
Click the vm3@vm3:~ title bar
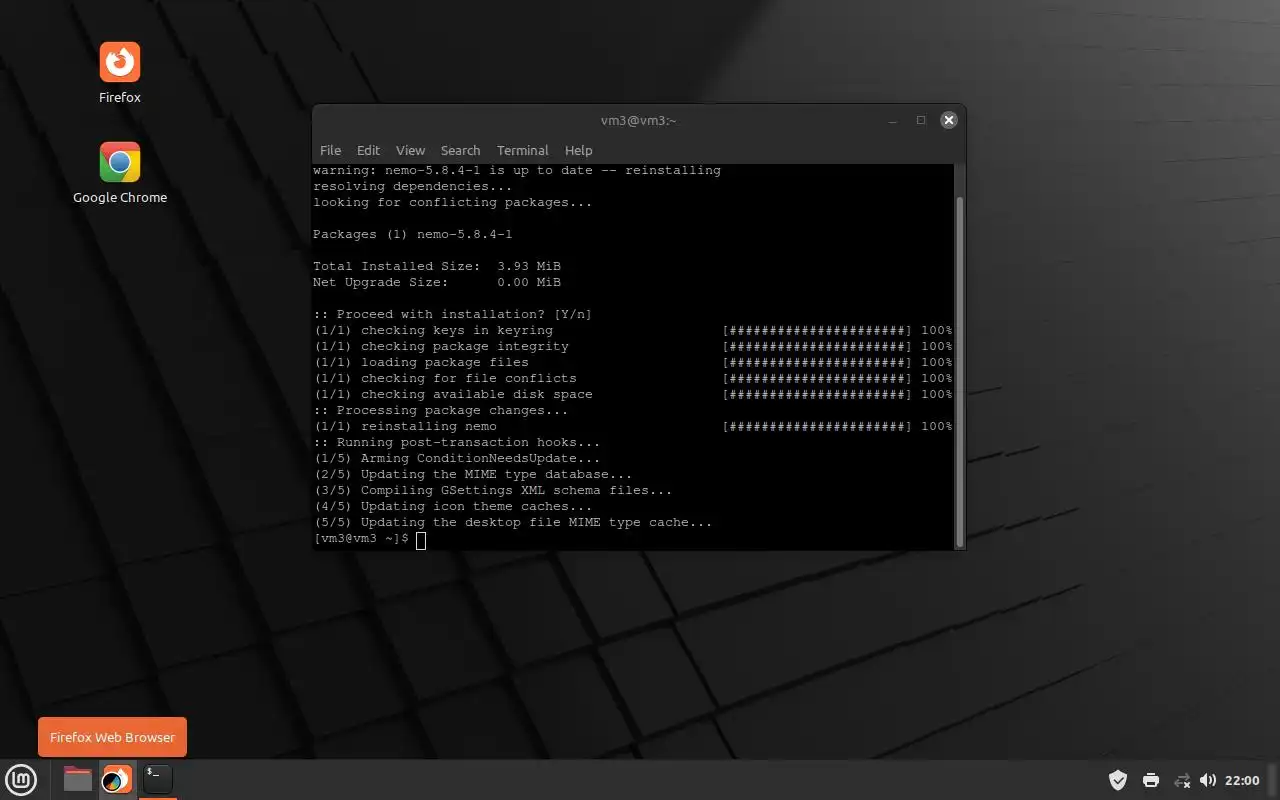[x=638, y=120]
